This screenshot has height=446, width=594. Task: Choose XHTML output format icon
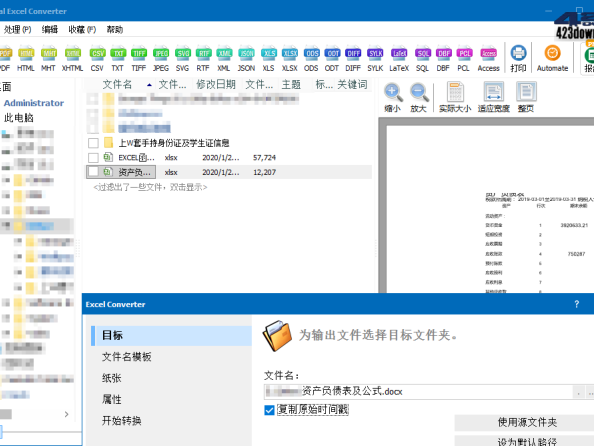point(72,58)
